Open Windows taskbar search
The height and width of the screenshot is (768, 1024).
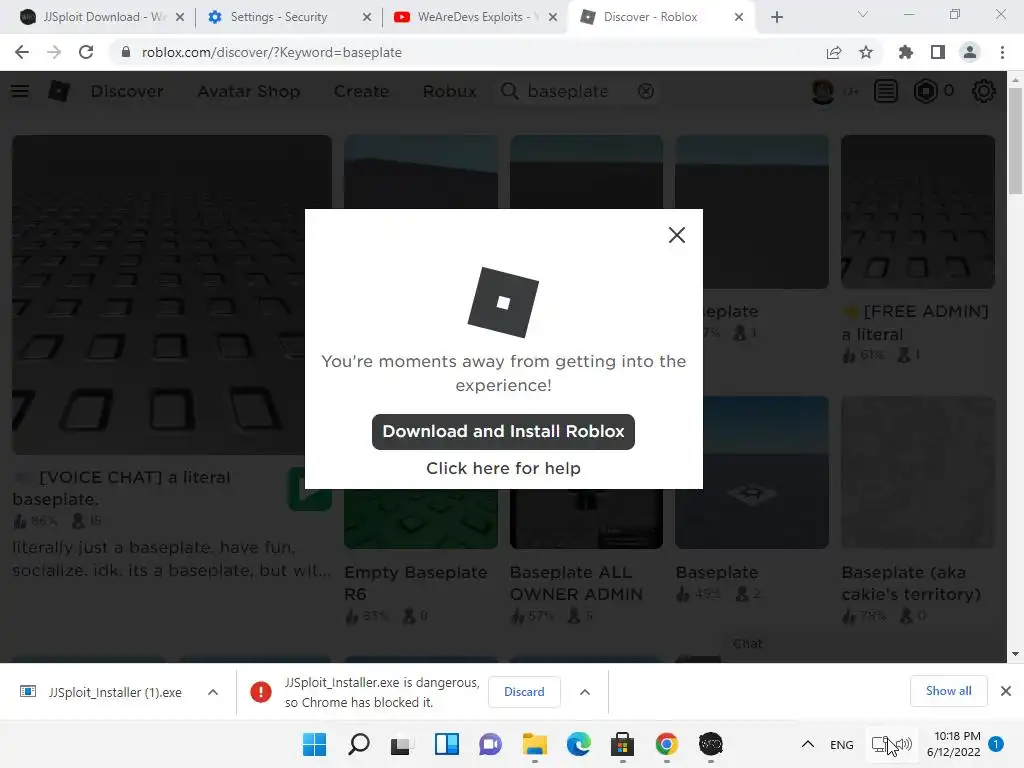point(359,744)
